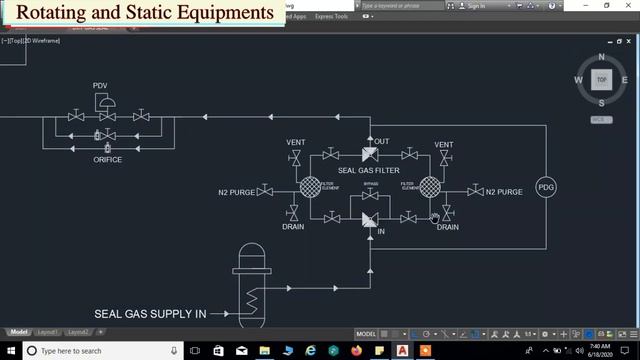
Task: Switch to Layout2 tab
Action: click(78, 332)
